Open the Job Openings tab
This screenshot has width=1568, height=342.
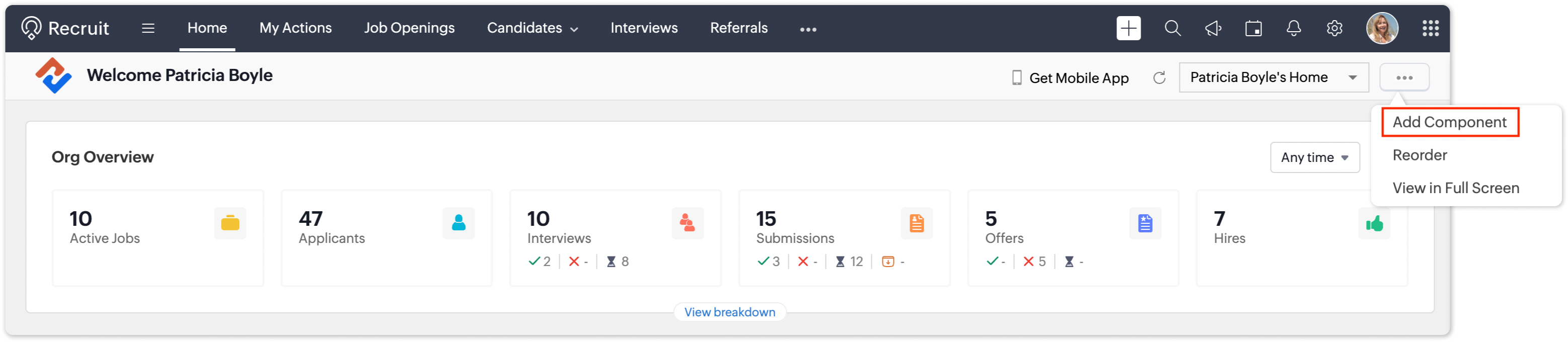pyautogui.click(x=409, y=28)
